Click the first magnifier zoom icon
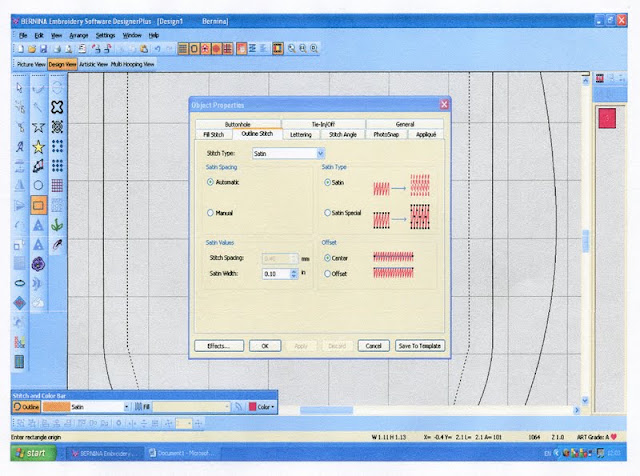This screenshot has width=640, height=476. (292, 49)
